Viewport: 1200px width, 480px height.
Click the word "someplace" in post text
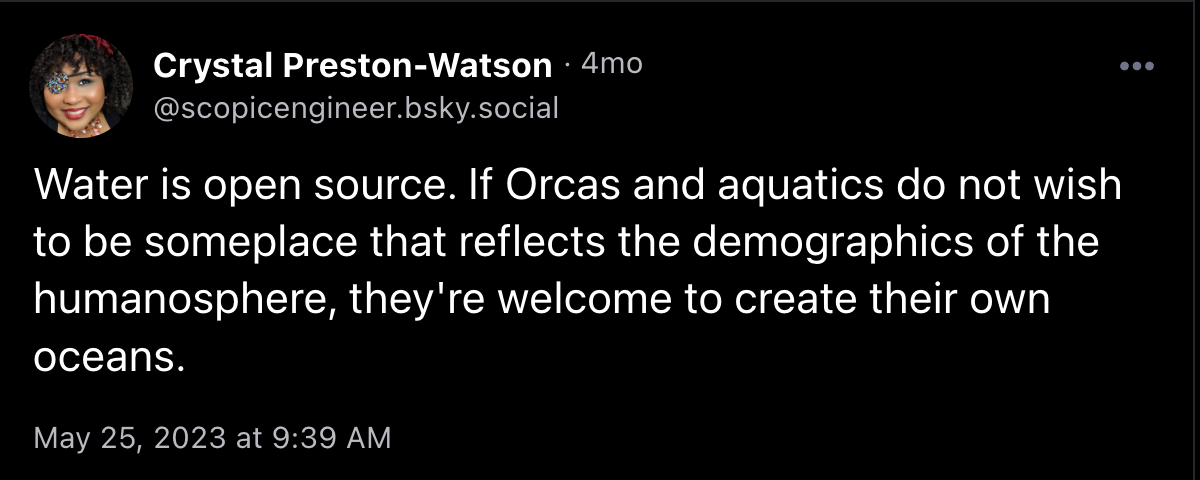(219, 243)
